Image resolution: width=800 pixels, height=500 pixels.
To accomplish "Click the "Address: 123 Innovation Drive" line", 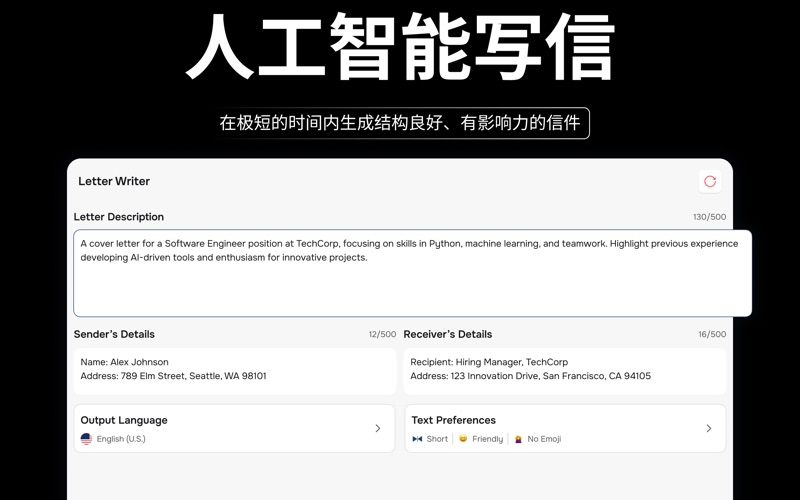I will click(531, 376).
